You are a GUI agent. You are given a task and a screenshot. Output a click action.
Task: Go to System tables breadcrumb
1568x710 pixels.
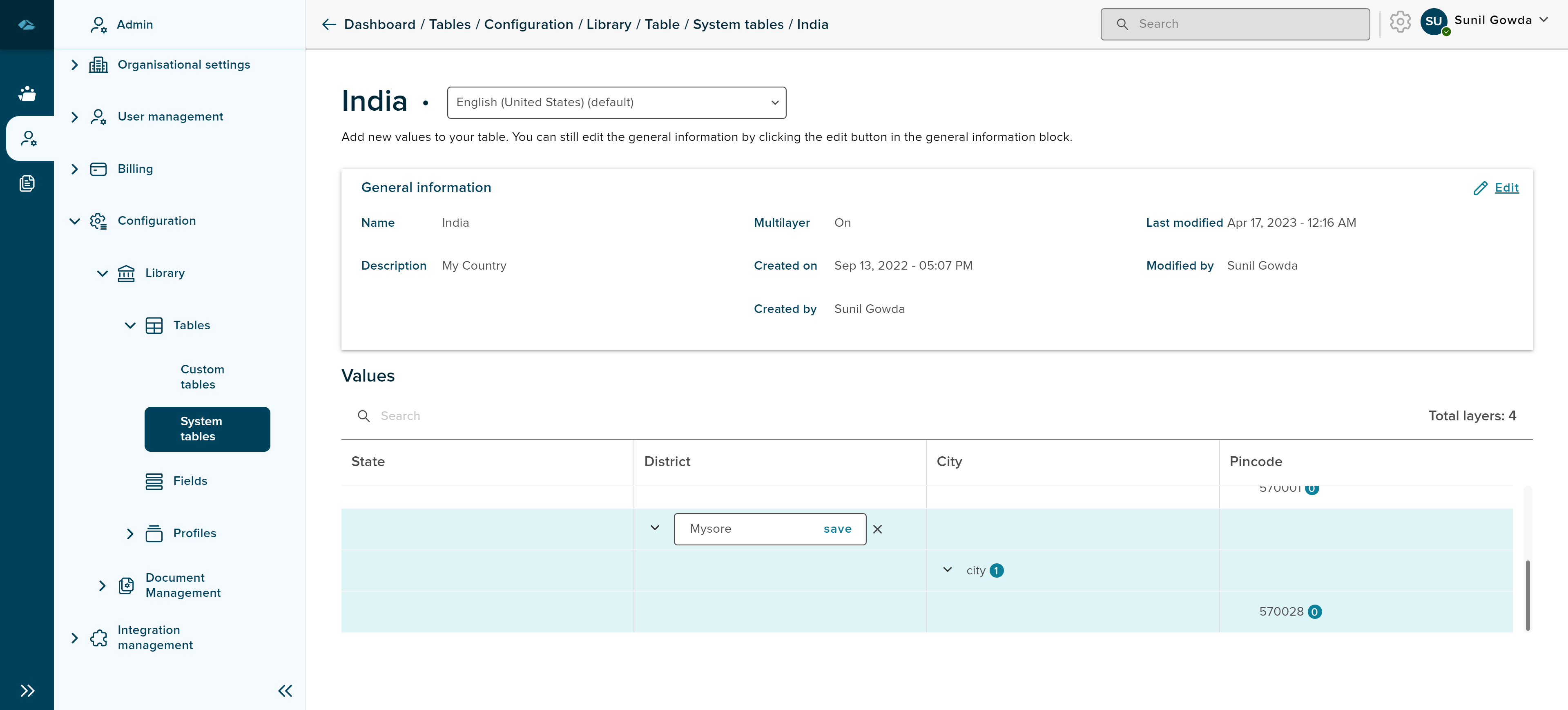coord(738,25)
